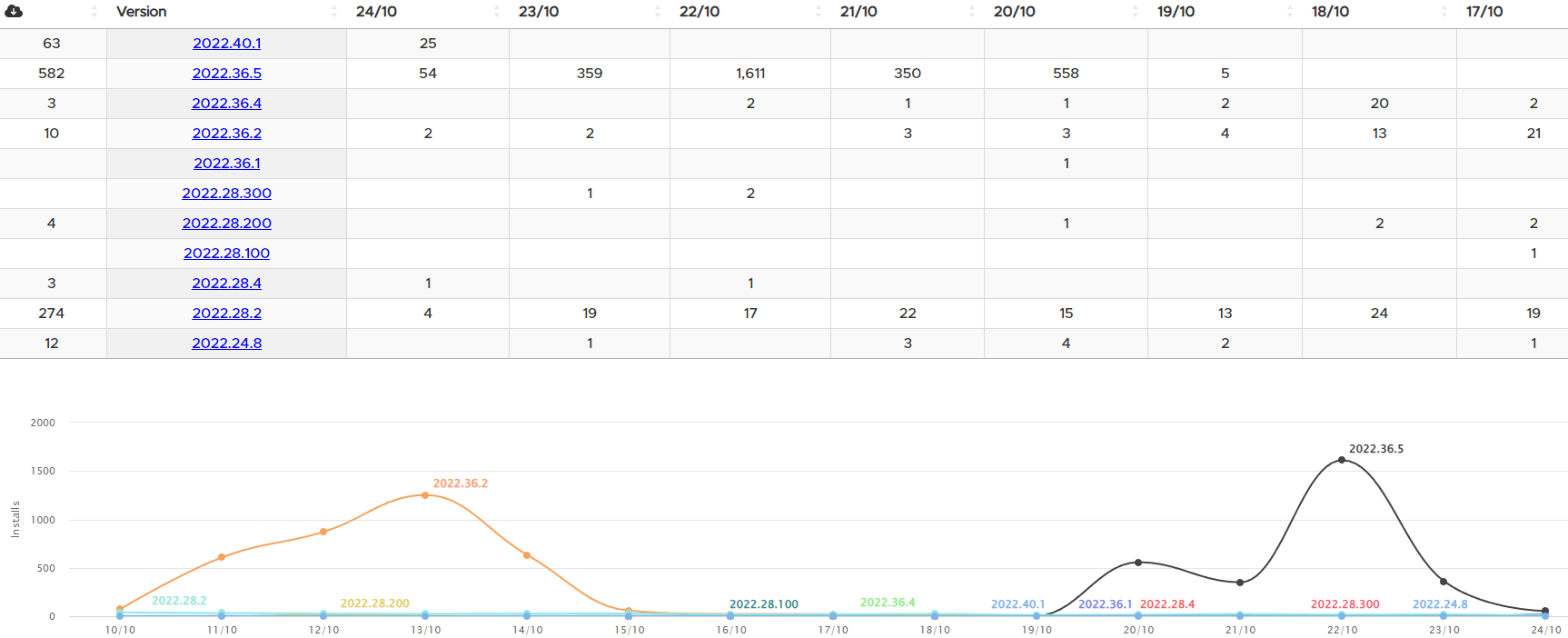1568x638 pixels.
Task: Click the 25 cell for 2022.40.1
Action: click(x=428, y=44)
